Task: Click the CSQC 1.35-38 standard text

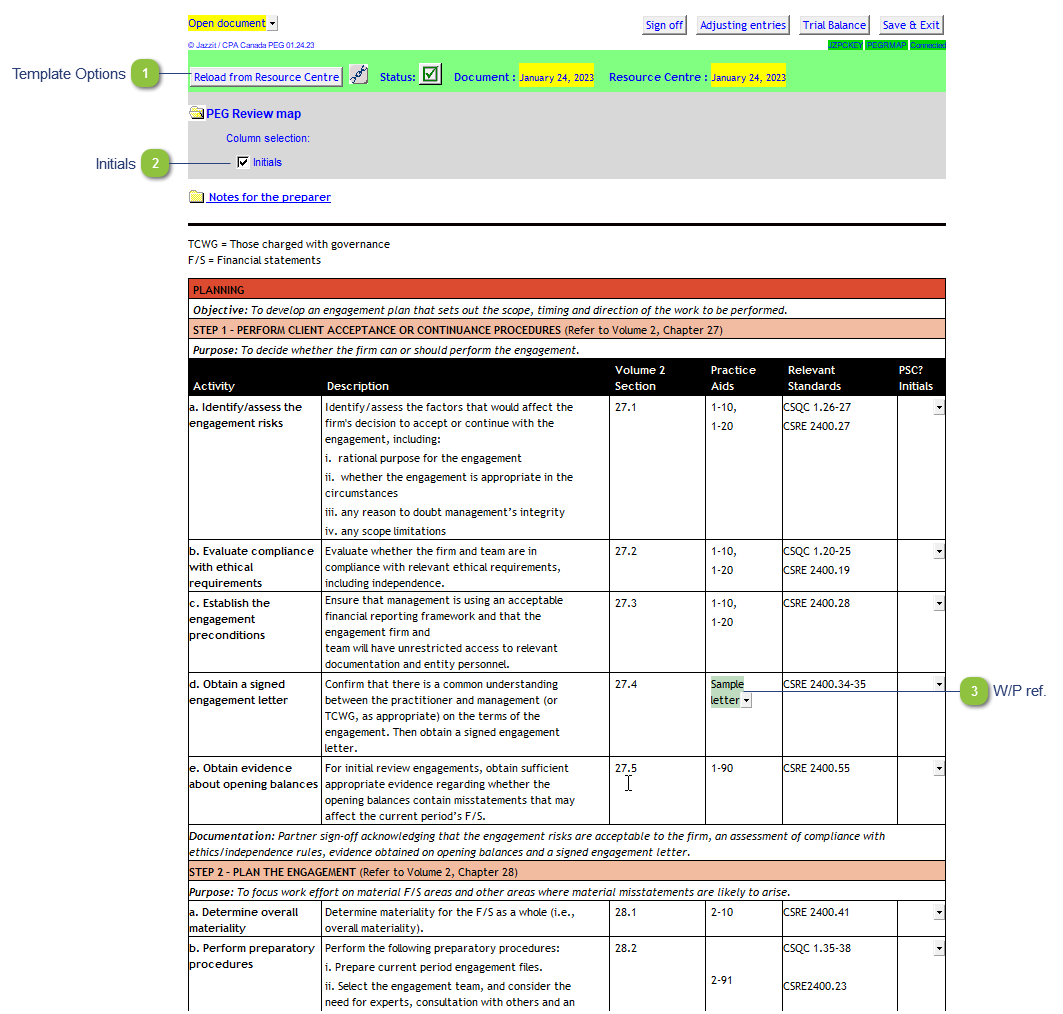Action: tap(817, 949)
